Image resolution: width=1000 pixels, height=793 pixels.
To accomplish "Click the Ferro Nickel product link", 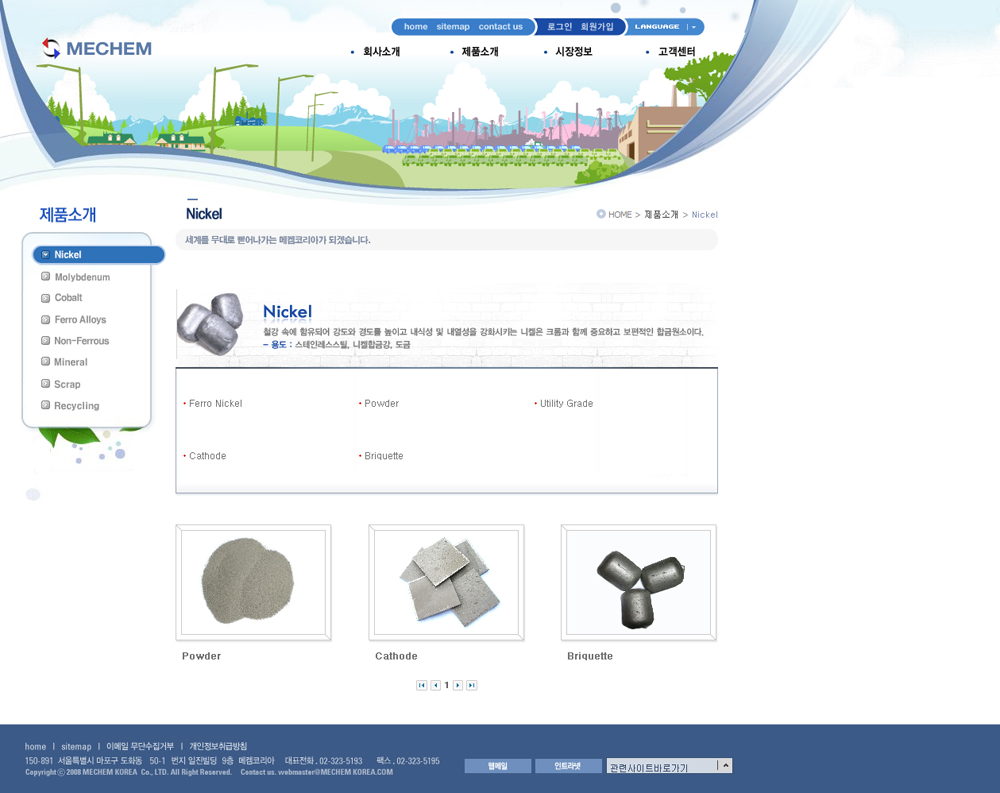I will click(215, 404).
